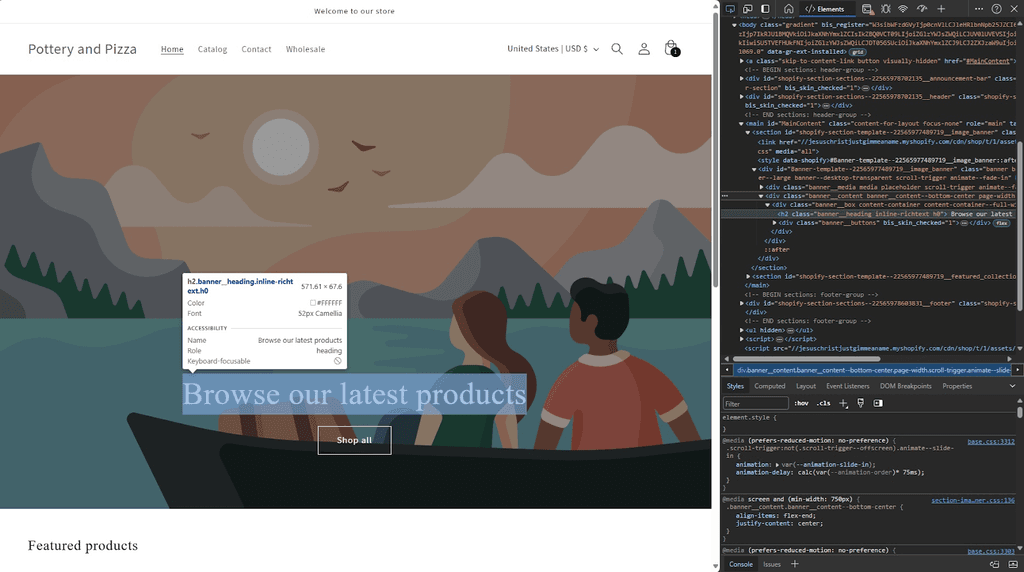The height and width of the screenshot is (572, 1024).
Task: Expand the announcement-bar div node
Action: (742, 79)
